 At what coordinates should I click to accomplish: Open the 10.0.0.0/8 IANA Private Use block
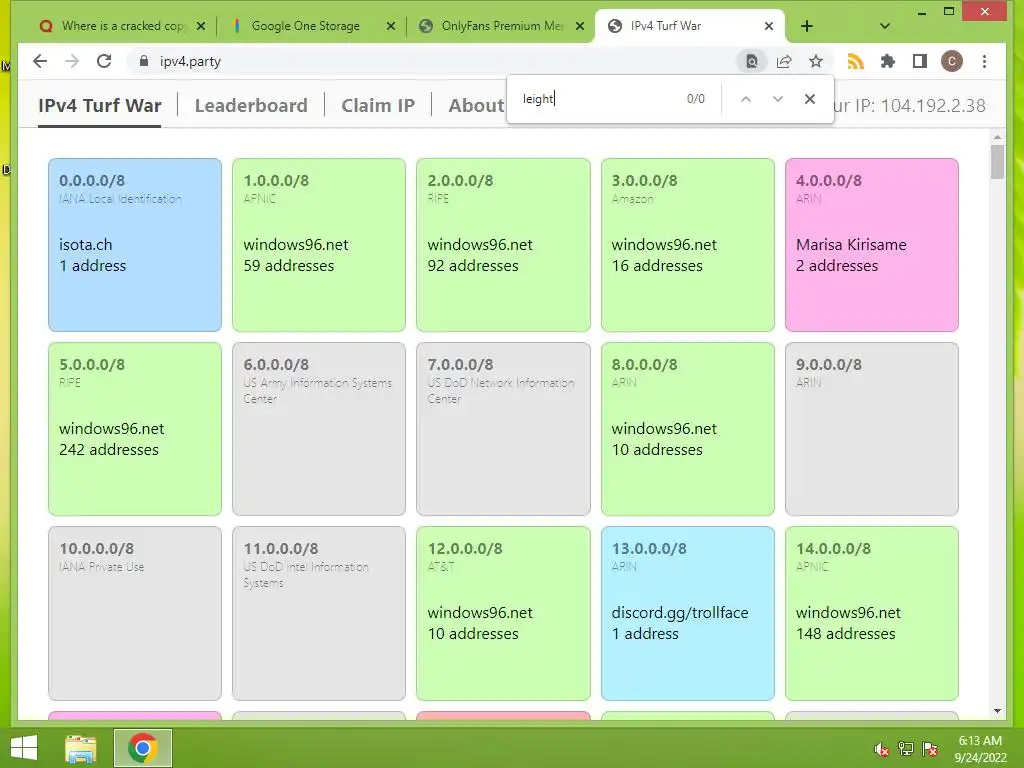point(135,613)
